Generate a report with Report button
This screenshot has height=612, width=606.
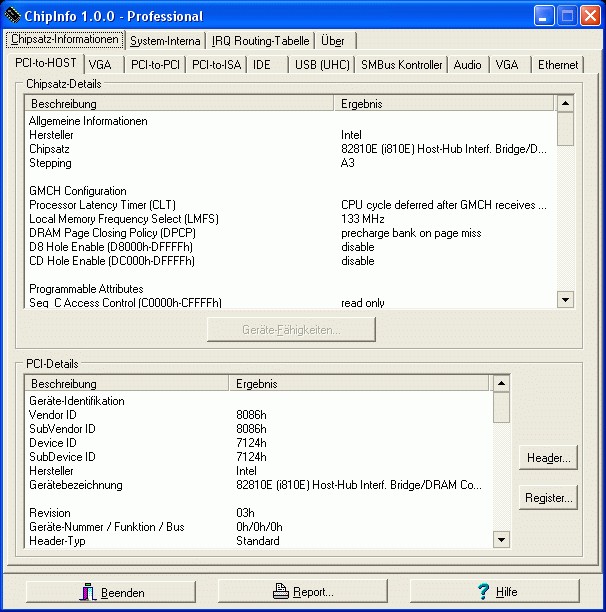pos(303,591)
